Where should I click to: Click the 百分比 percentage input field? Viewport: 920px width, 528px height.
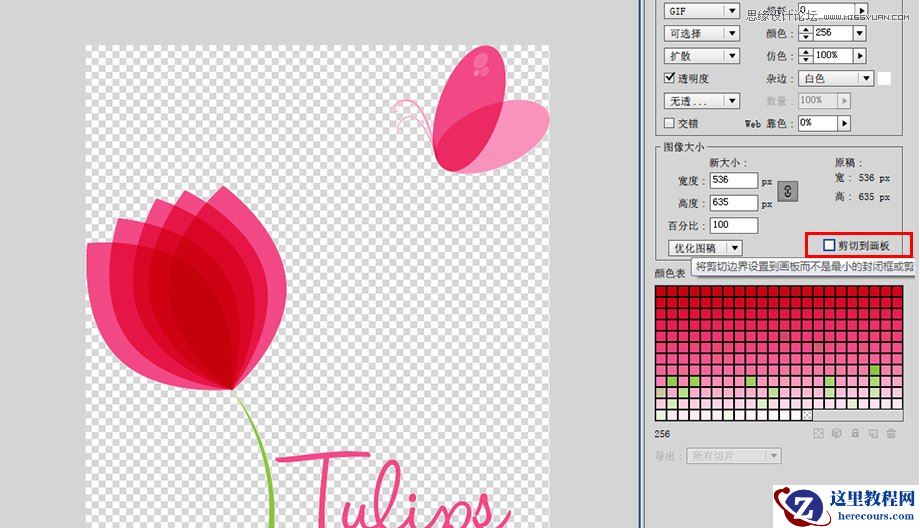(x=733, y=225)
